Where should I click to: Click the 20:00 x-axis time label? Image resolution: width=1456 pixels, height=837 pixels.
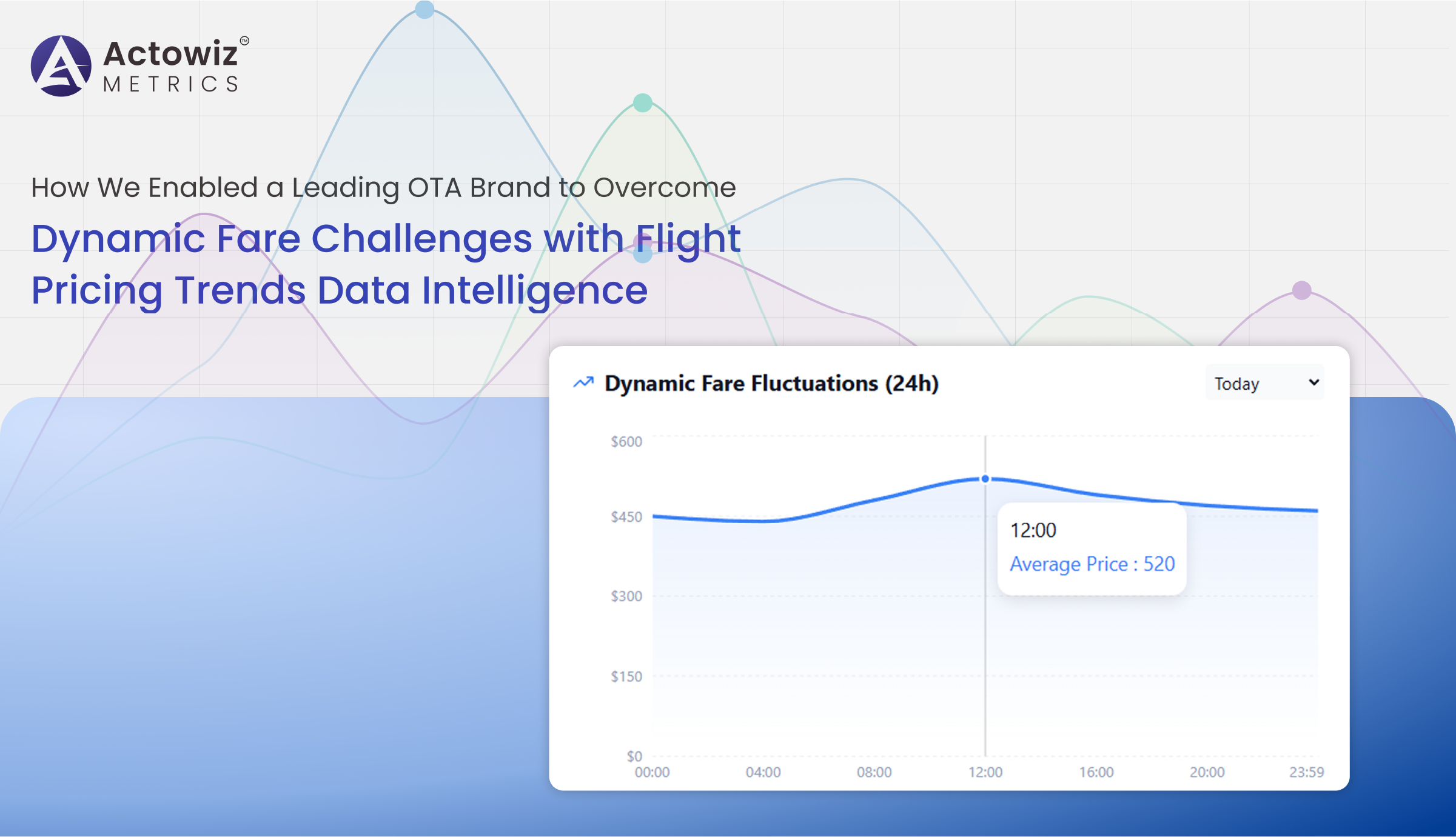pyautogui.click(x=1207, y=772)
